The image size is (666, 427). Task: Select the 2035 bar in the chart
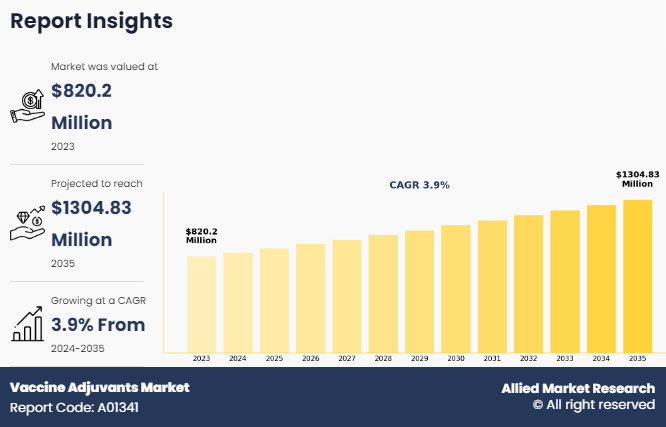point(637,276)
